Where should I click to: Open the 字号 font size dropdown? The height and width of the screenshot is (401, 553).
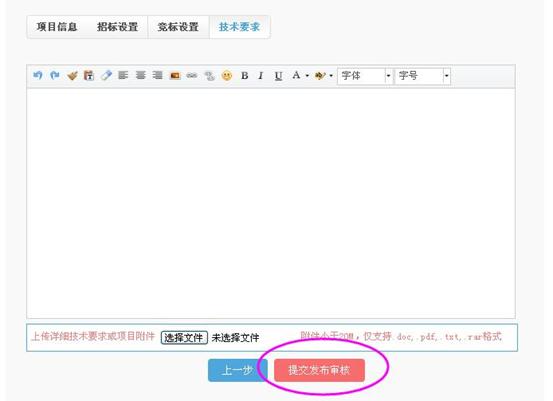(x=423, y=76)
